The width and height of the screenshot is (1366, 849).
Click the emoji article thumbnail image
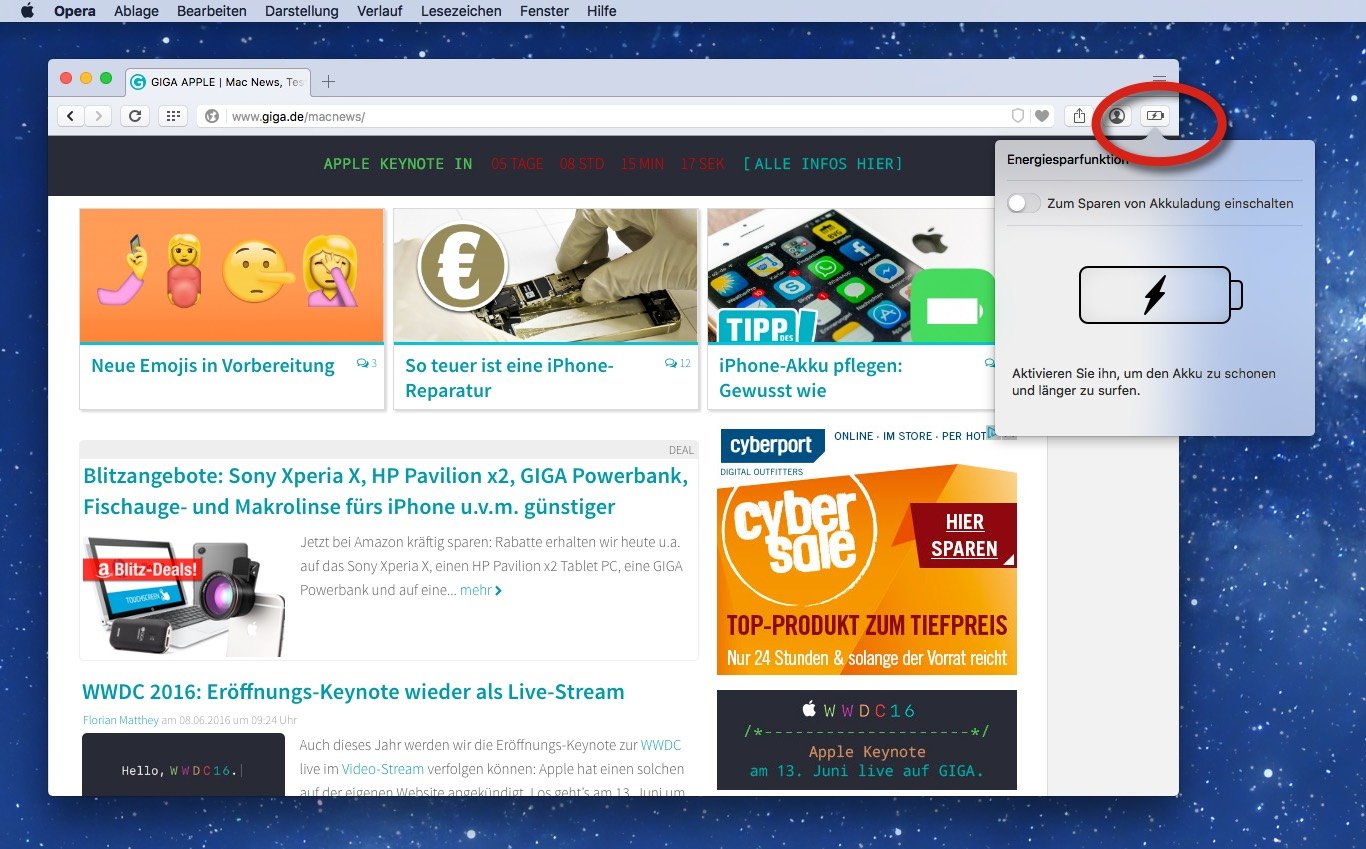[x=232, y=276]
